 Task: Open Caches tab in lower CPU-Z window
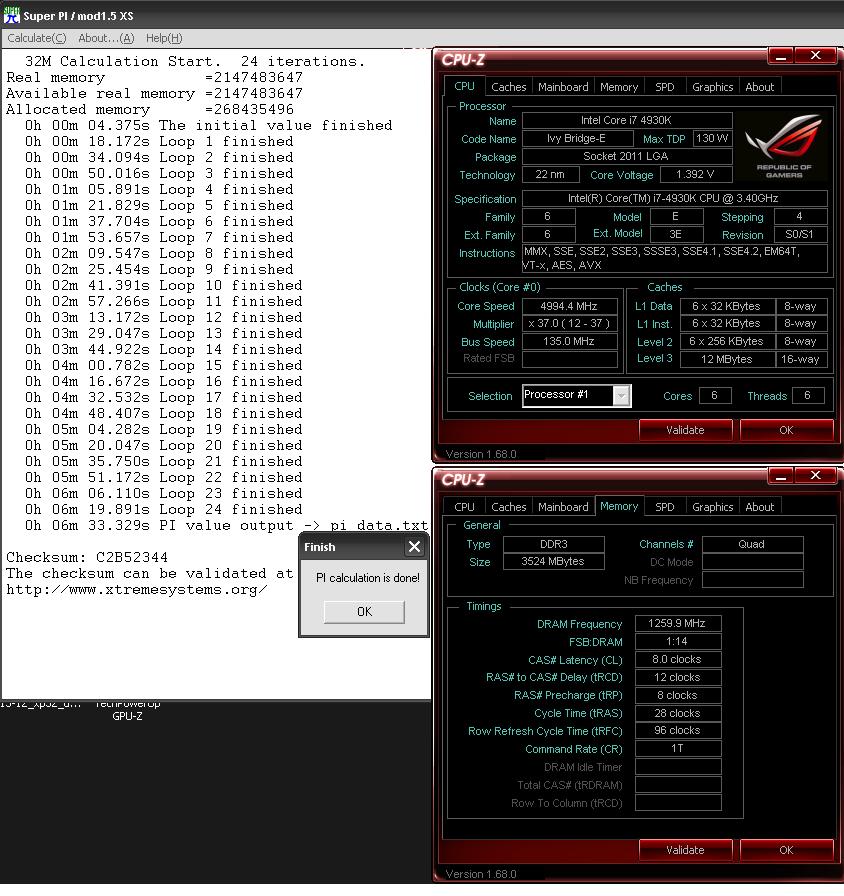(x=509, y=507)
